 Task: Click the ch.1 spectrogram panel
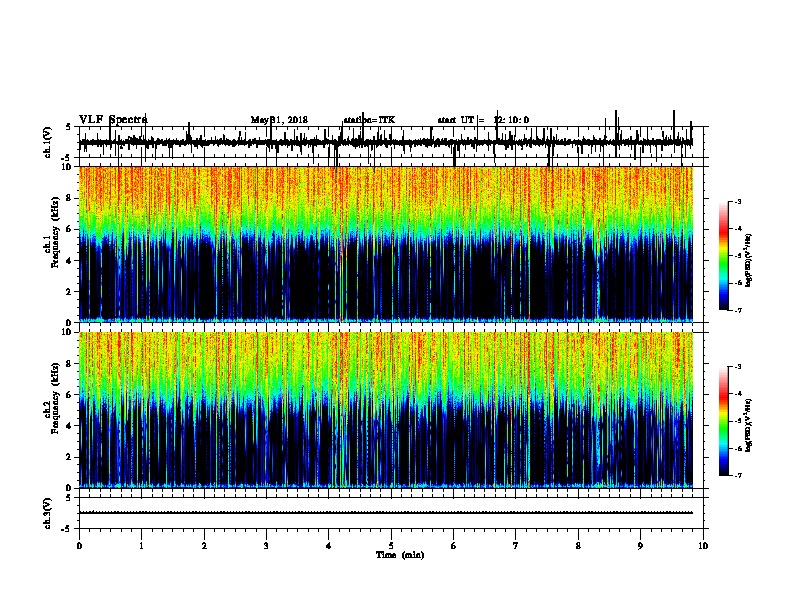coord(386,244)
